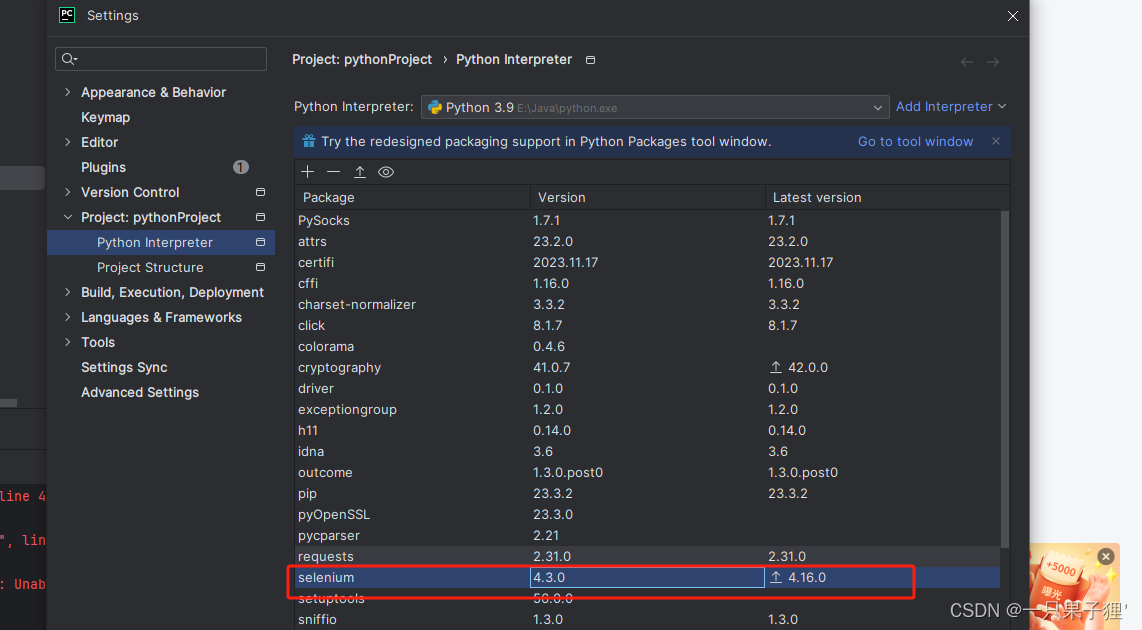
Task: Expand Appearance & Behavior section
Action: [x=68, y=92]
